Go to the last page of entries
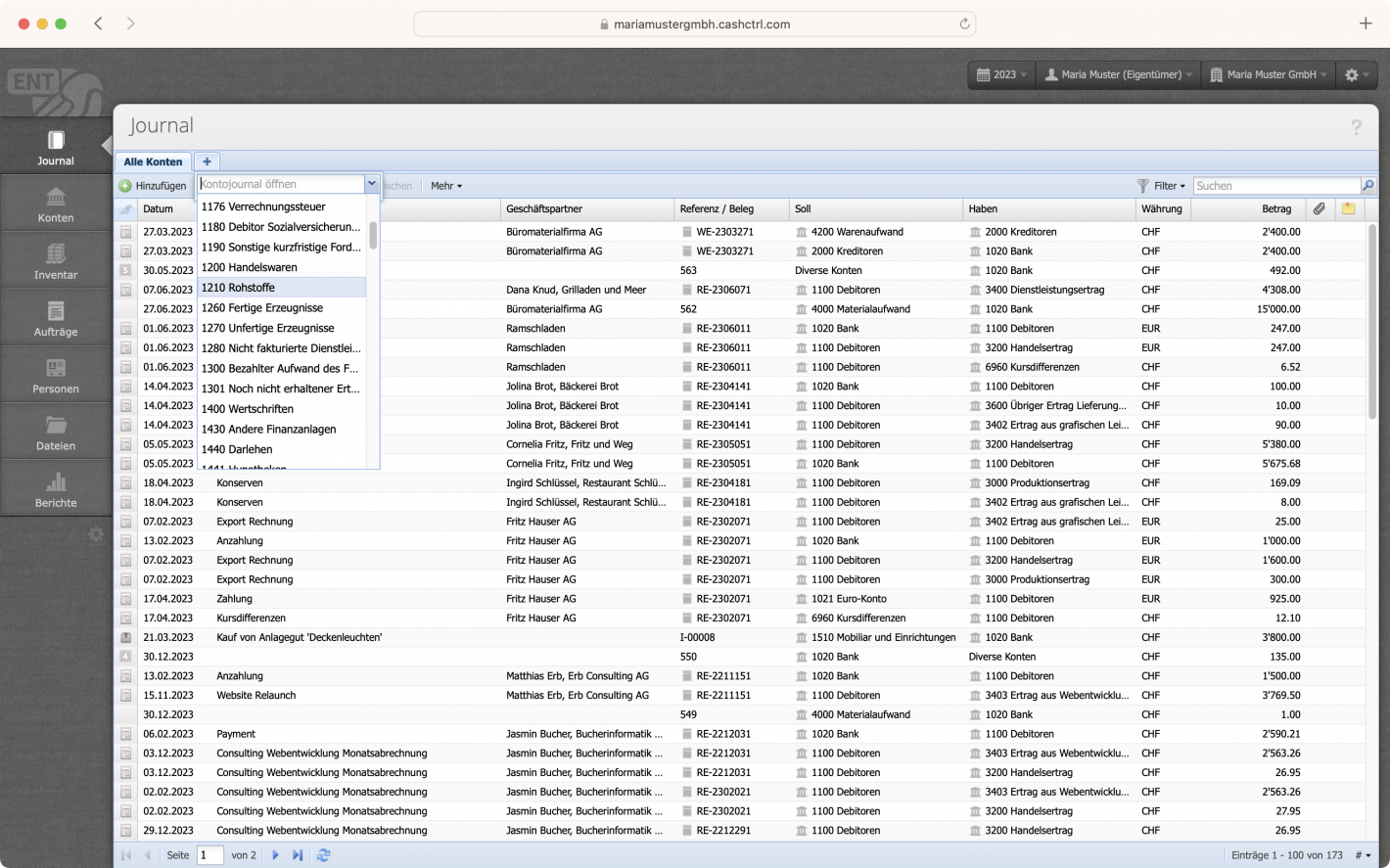Image resolution: width=1390 pixels, height=868 pixels. (298, 854)
